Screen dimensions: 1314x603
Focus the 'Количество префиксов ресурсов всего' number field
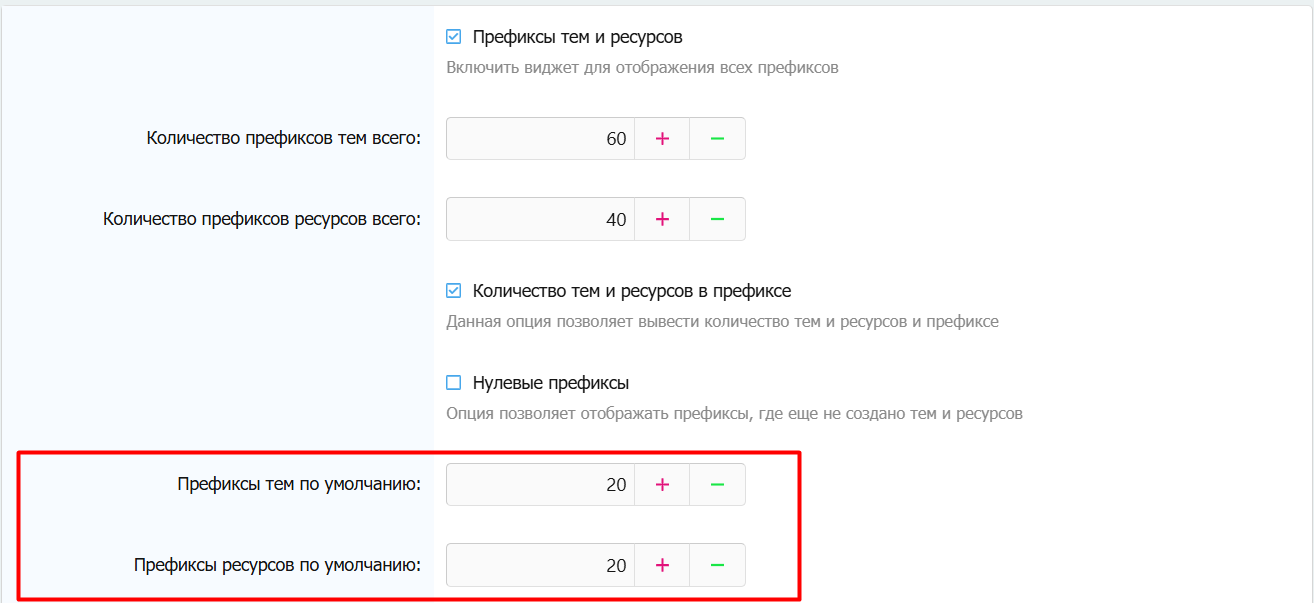[540, 219]
